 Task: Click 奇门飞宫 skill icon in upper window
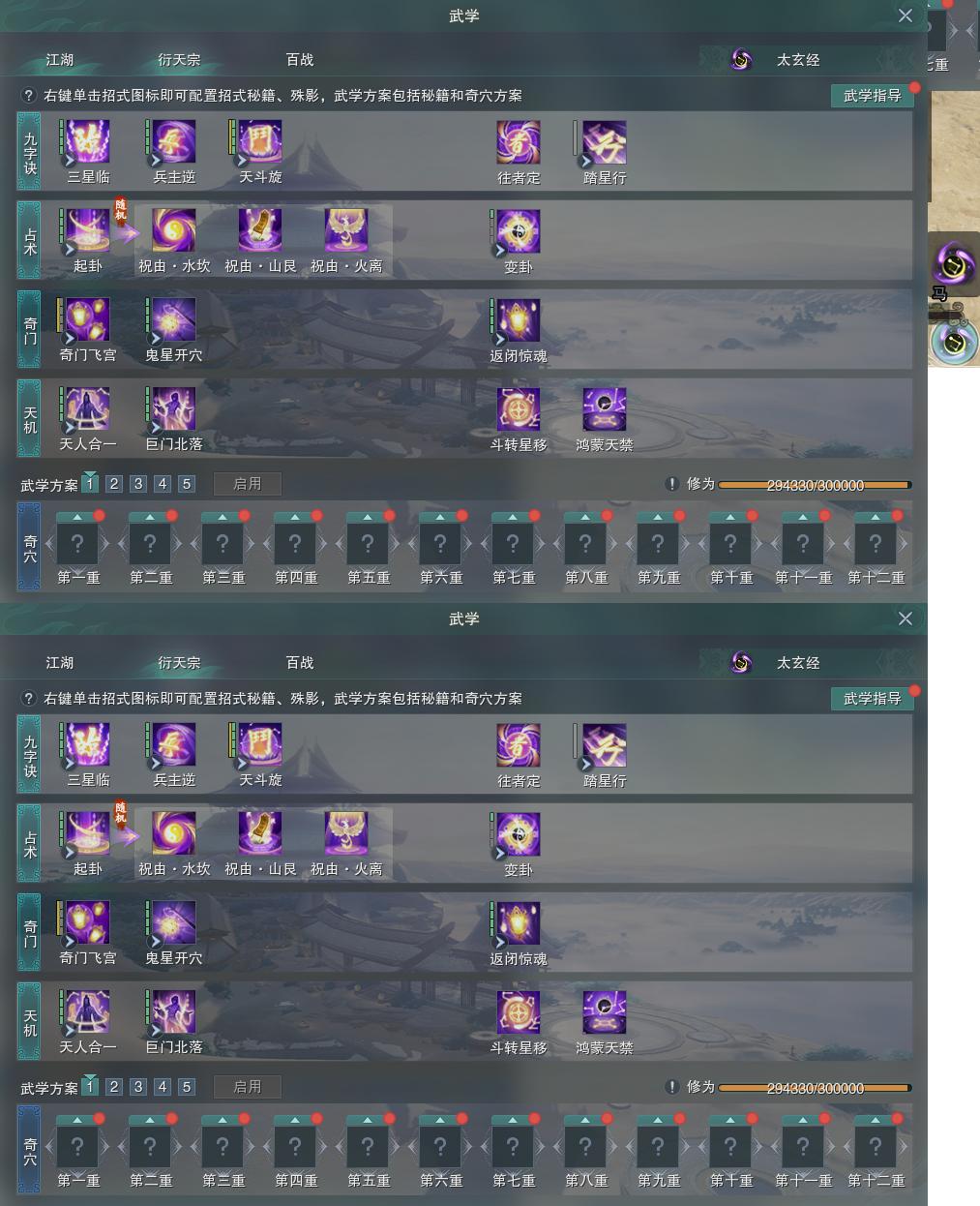click(x=88, y=320)
